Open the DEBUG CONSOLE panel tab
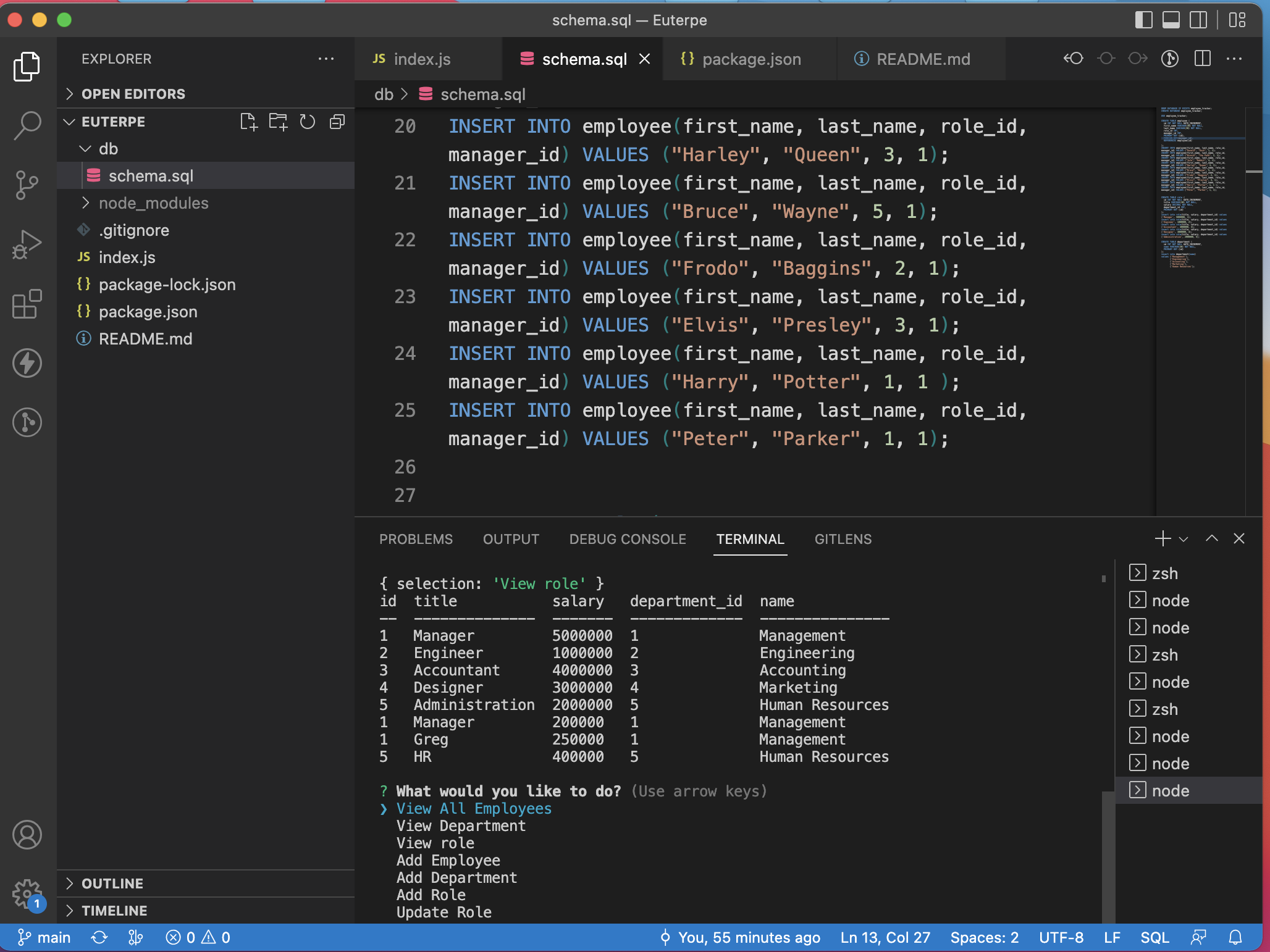Viewport: 1270px width, 952px height. point(627,539)
